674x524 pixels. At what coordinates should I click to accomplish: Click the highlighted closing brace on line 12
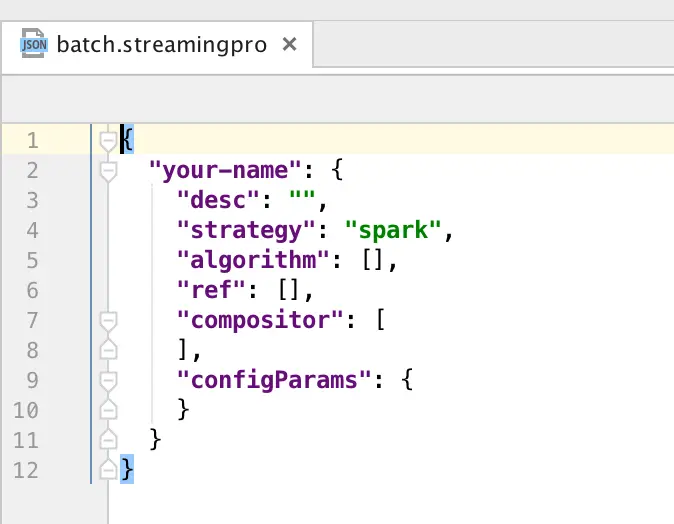(127, 469)
